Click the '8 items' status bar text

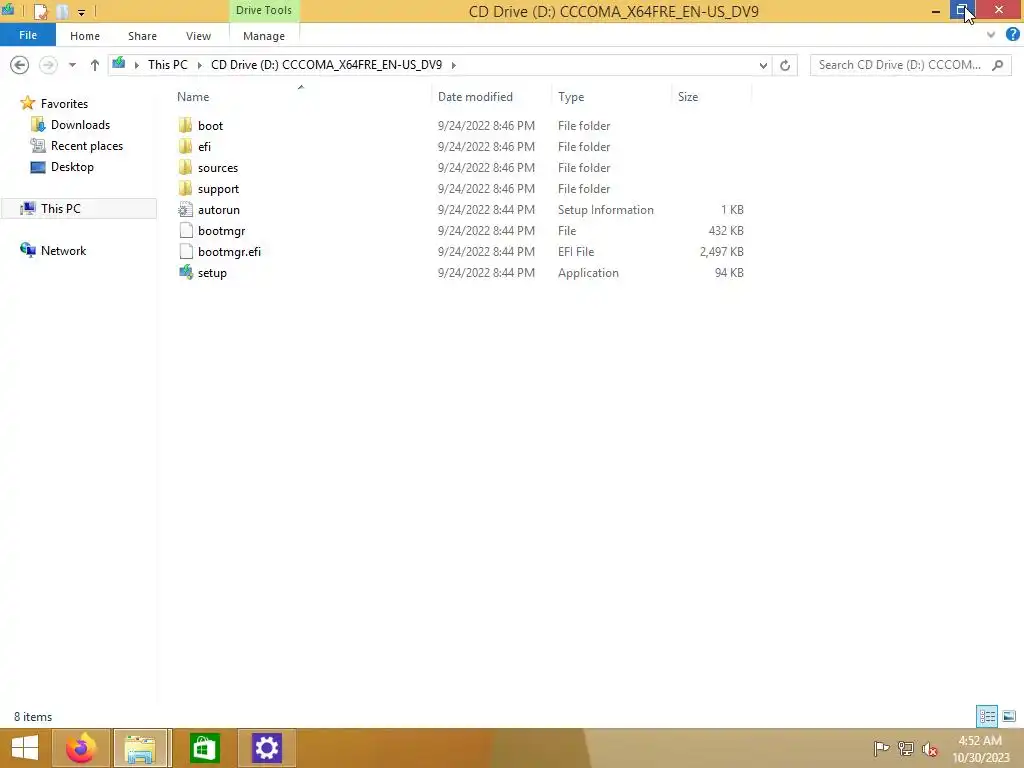33,716
